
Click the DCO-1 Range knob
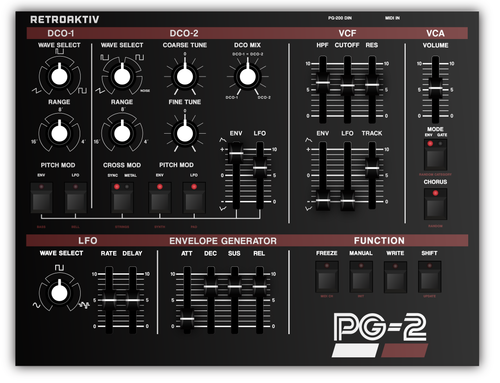click(x=59, y=133)
